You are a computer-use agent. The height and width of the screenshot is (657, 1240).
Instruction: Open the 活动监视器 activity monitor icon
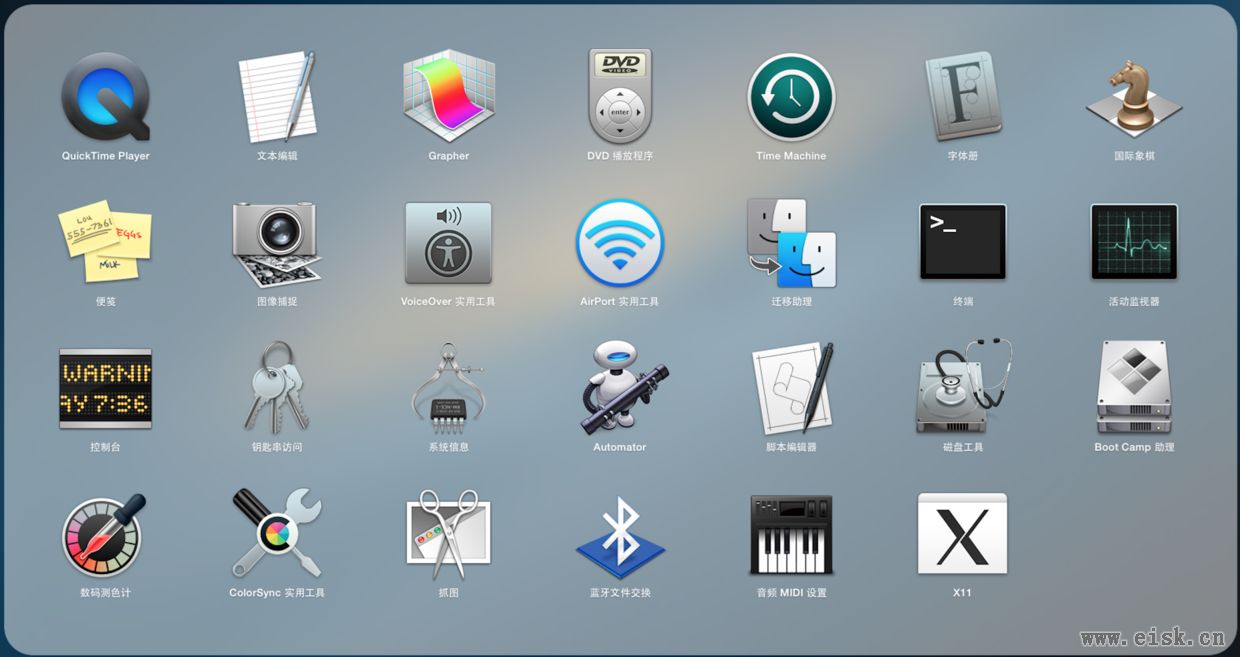click(1134, 242)
